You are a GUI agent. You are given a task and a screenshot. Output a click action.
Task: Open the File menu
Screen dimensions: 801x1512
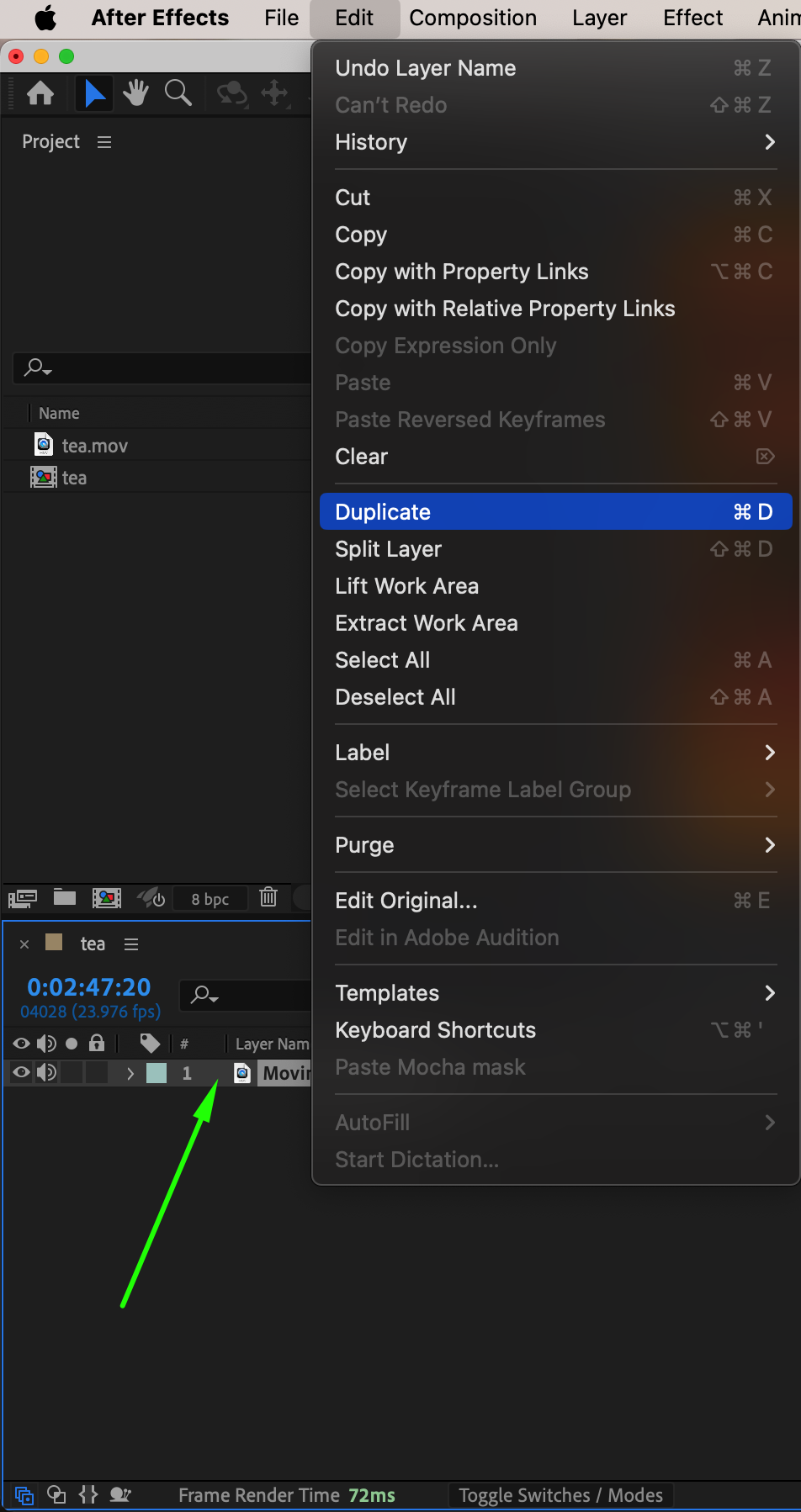tap(281, 18)
